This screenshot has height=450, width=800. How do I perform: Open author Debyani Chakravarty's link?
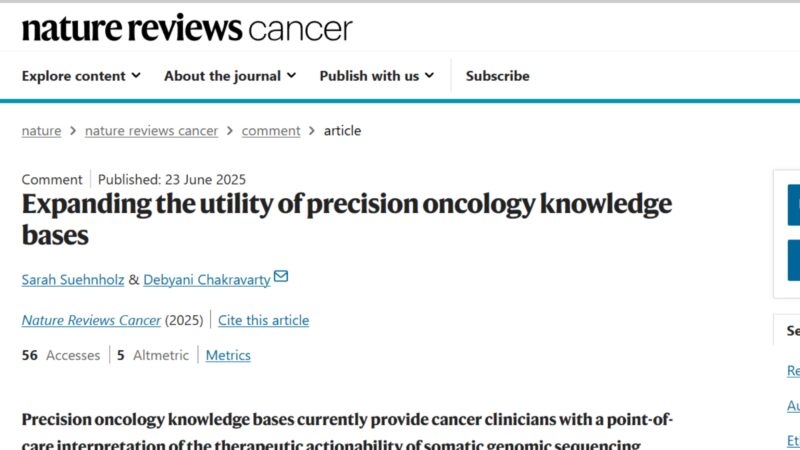pos(207,280)
